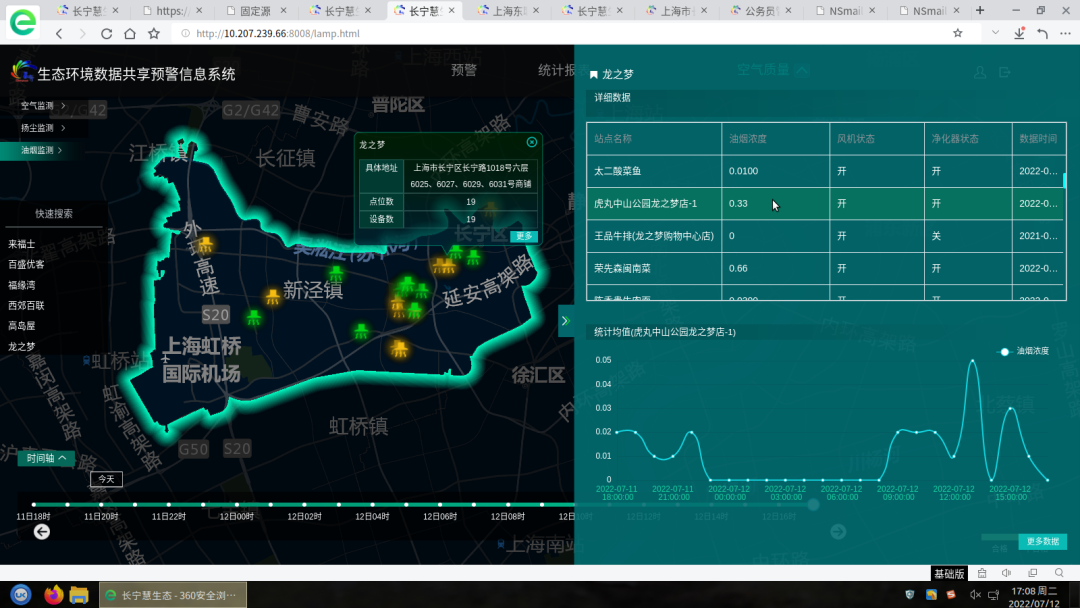Click the yellow lamp marker left of 新泾镇
The image size is (1080, 608).
[x=273, y=297]
